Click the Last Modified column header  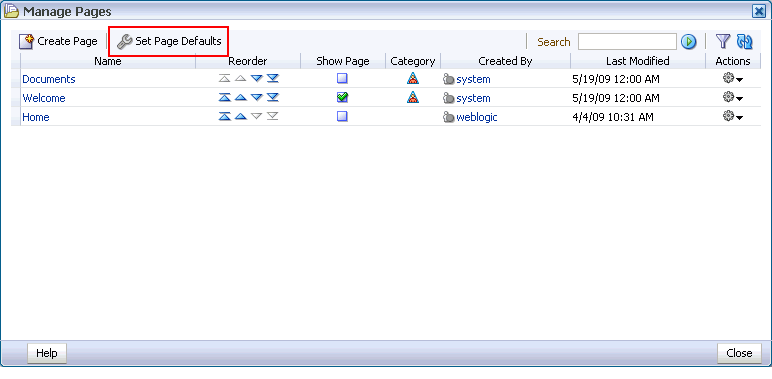pos(638,61)
